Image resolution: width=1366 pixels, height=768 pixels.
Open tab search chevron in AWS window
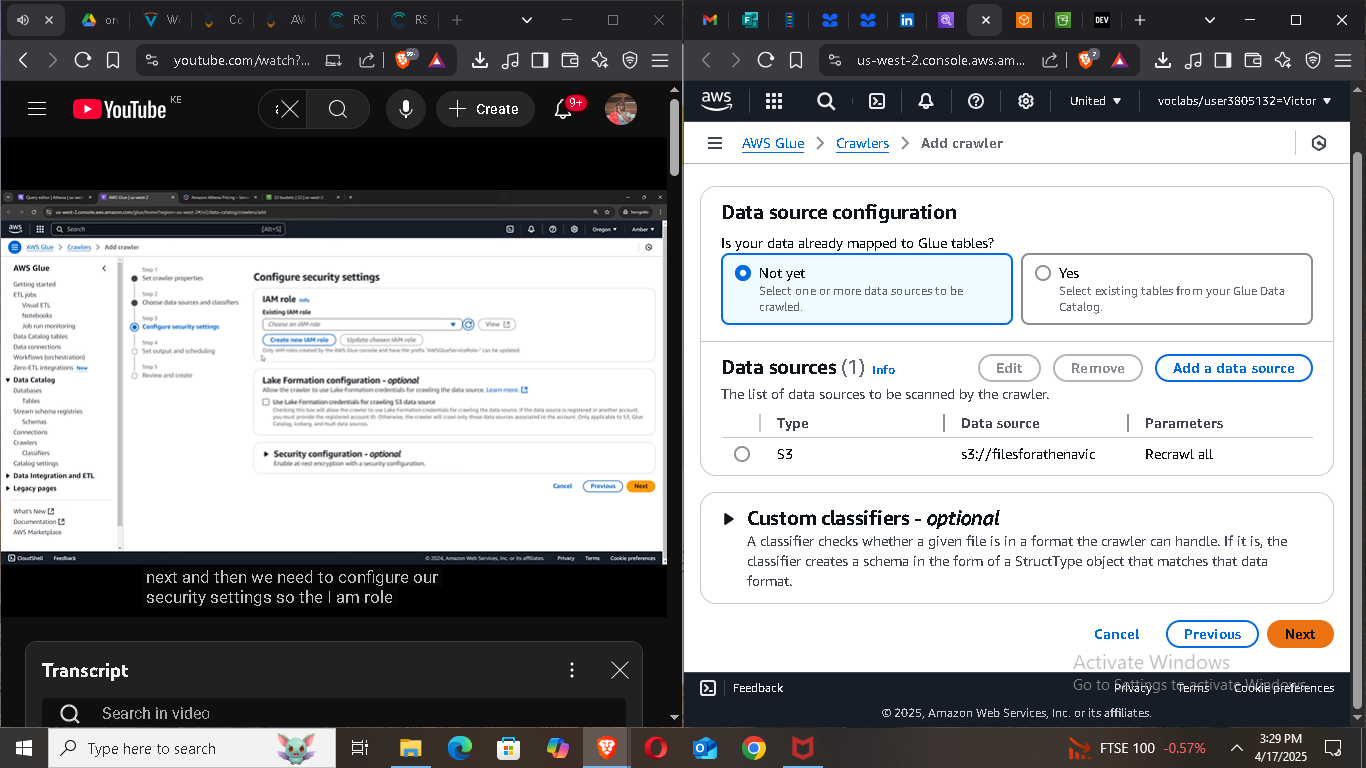[1211, 20]
